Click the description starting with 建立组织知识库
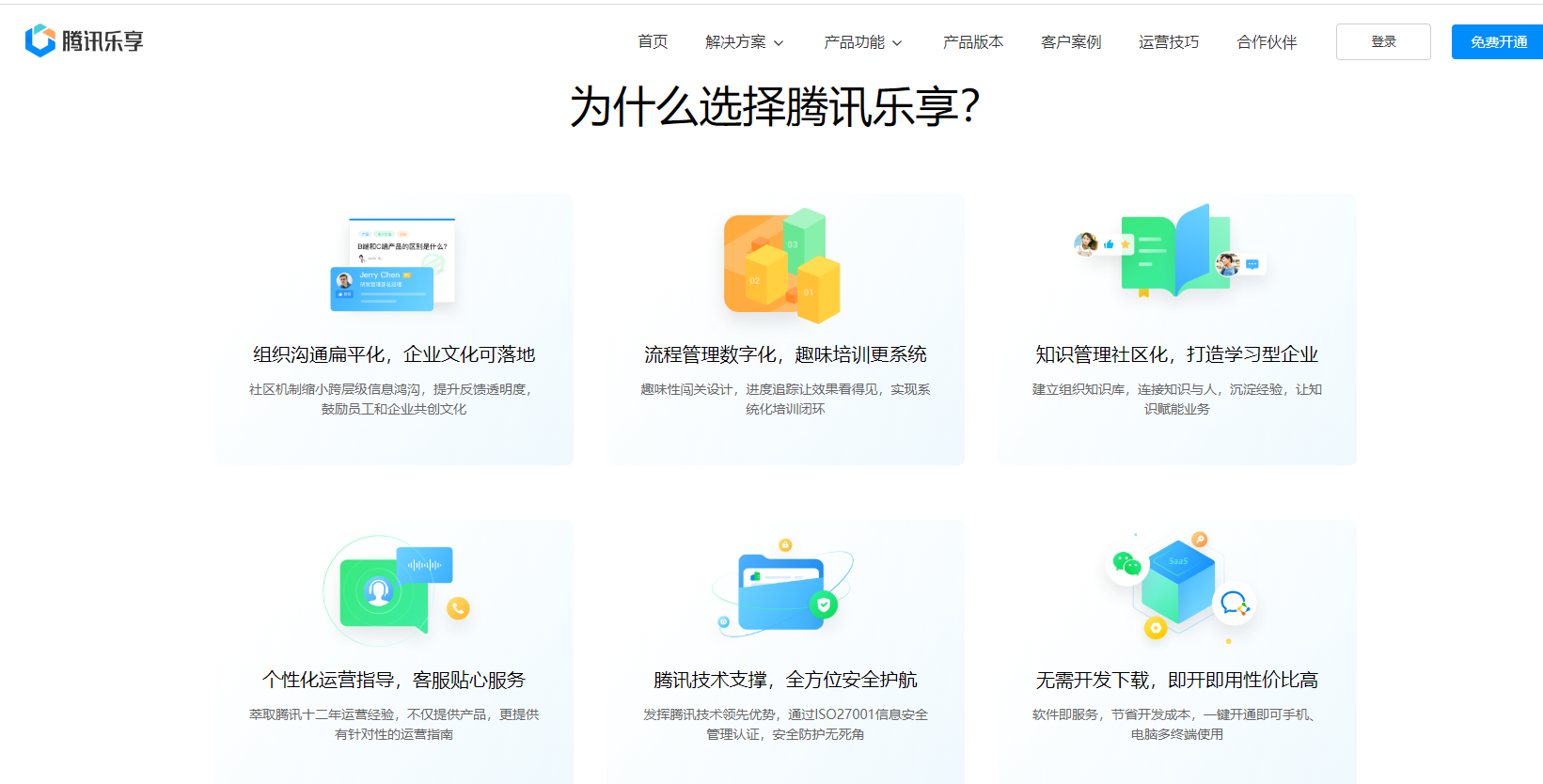Image resolution: width=1543 pixels, height=784 pixels. (1177, 399)
